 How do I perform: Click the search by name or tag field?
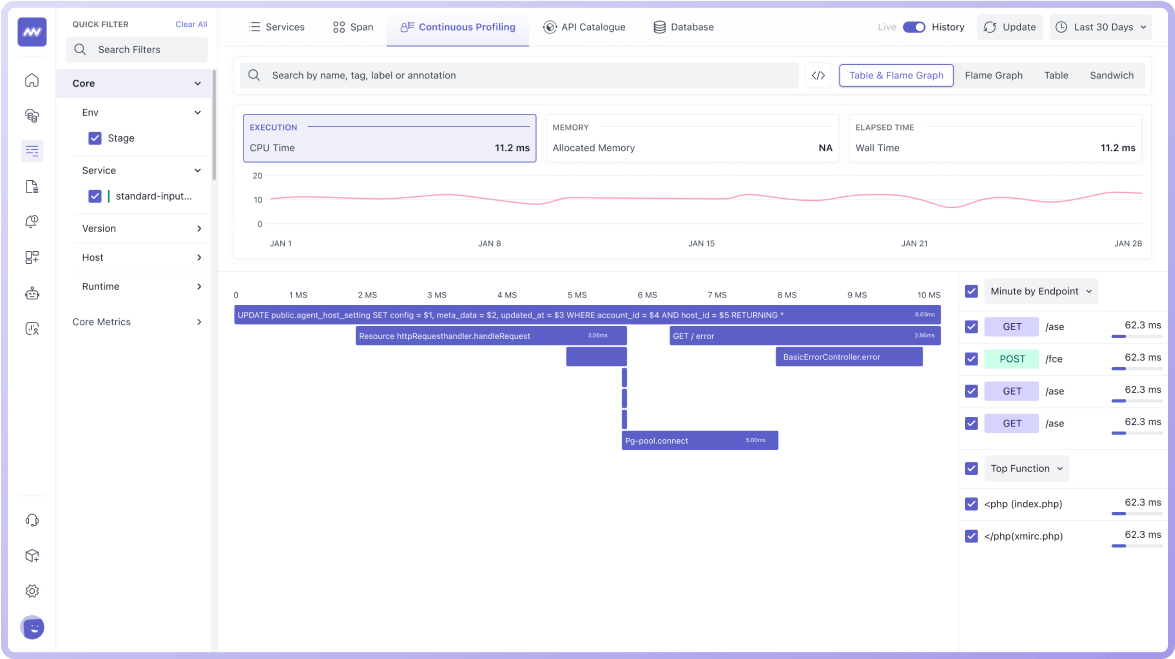pos(519,75)
